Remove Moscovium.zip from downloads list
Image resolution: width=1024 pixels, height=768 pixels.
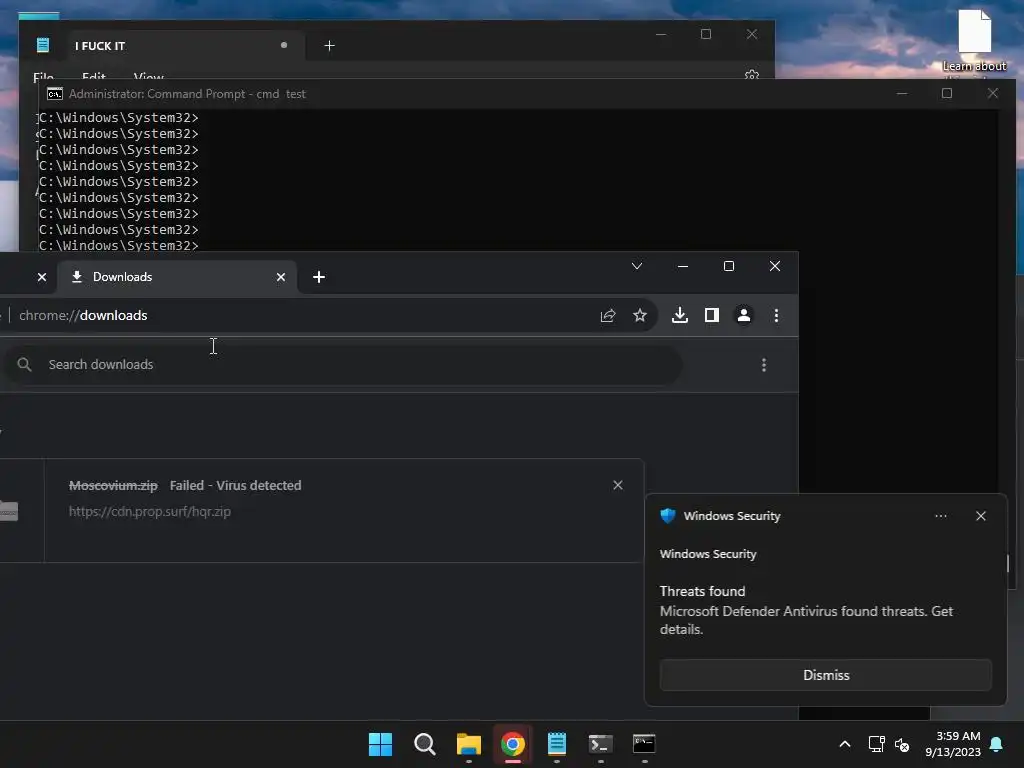tap(618, 485)
